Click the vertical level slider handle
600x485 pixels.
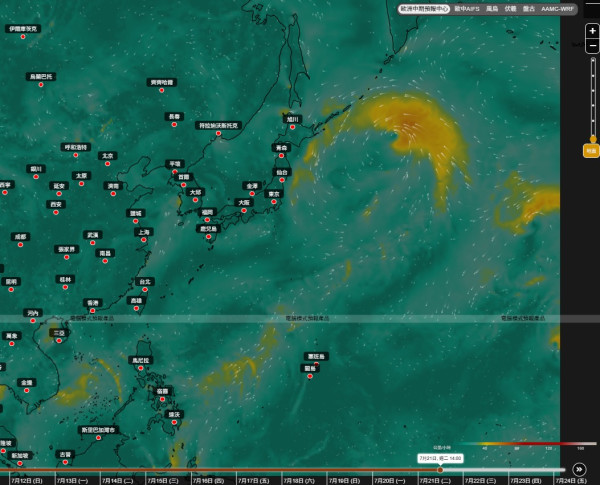point(593,139)
